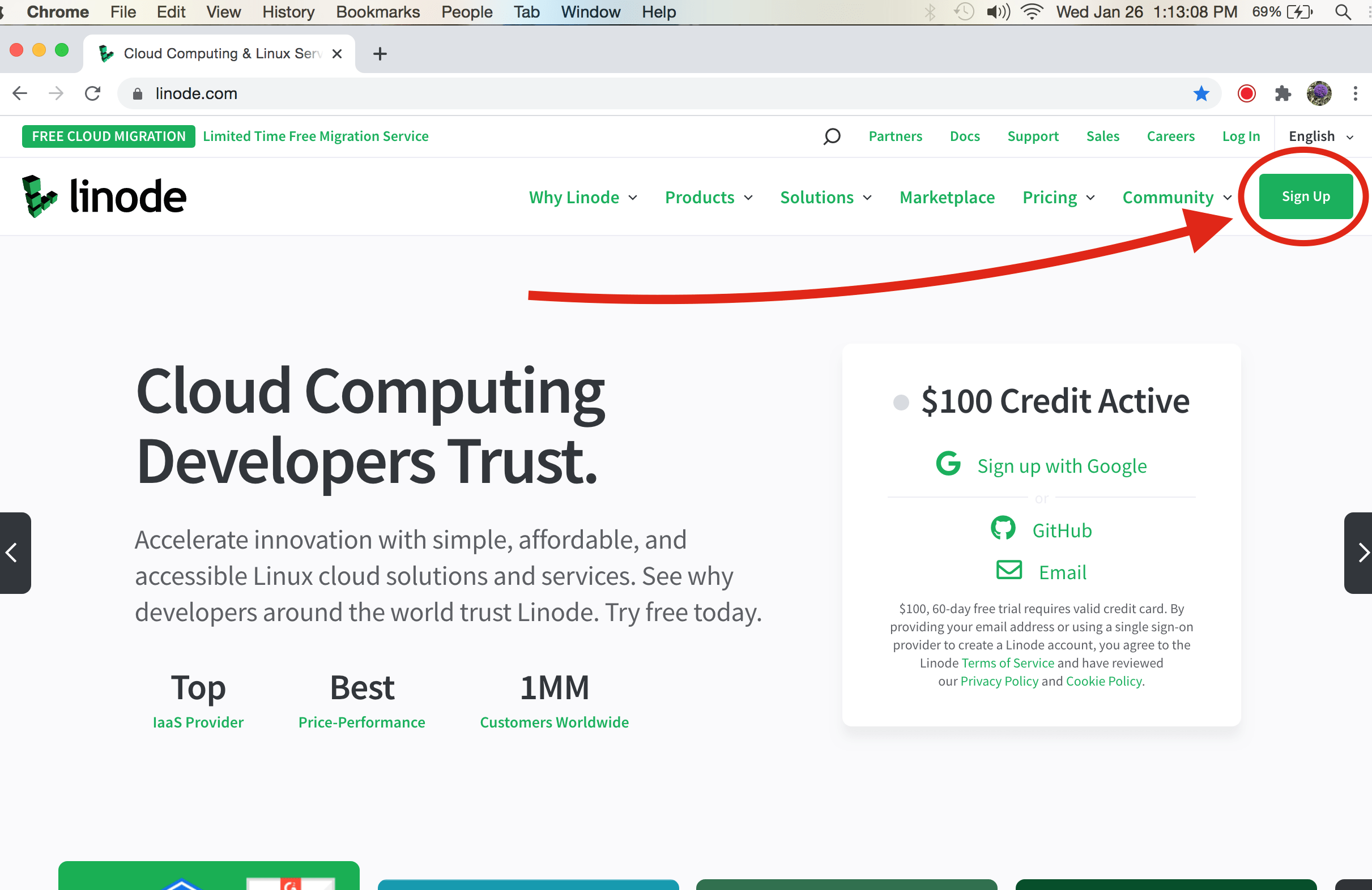The width and height of the screenshot is (1372, 890).
Task: Open Spotlight search in the menu bar
Action: [1344, 11]
